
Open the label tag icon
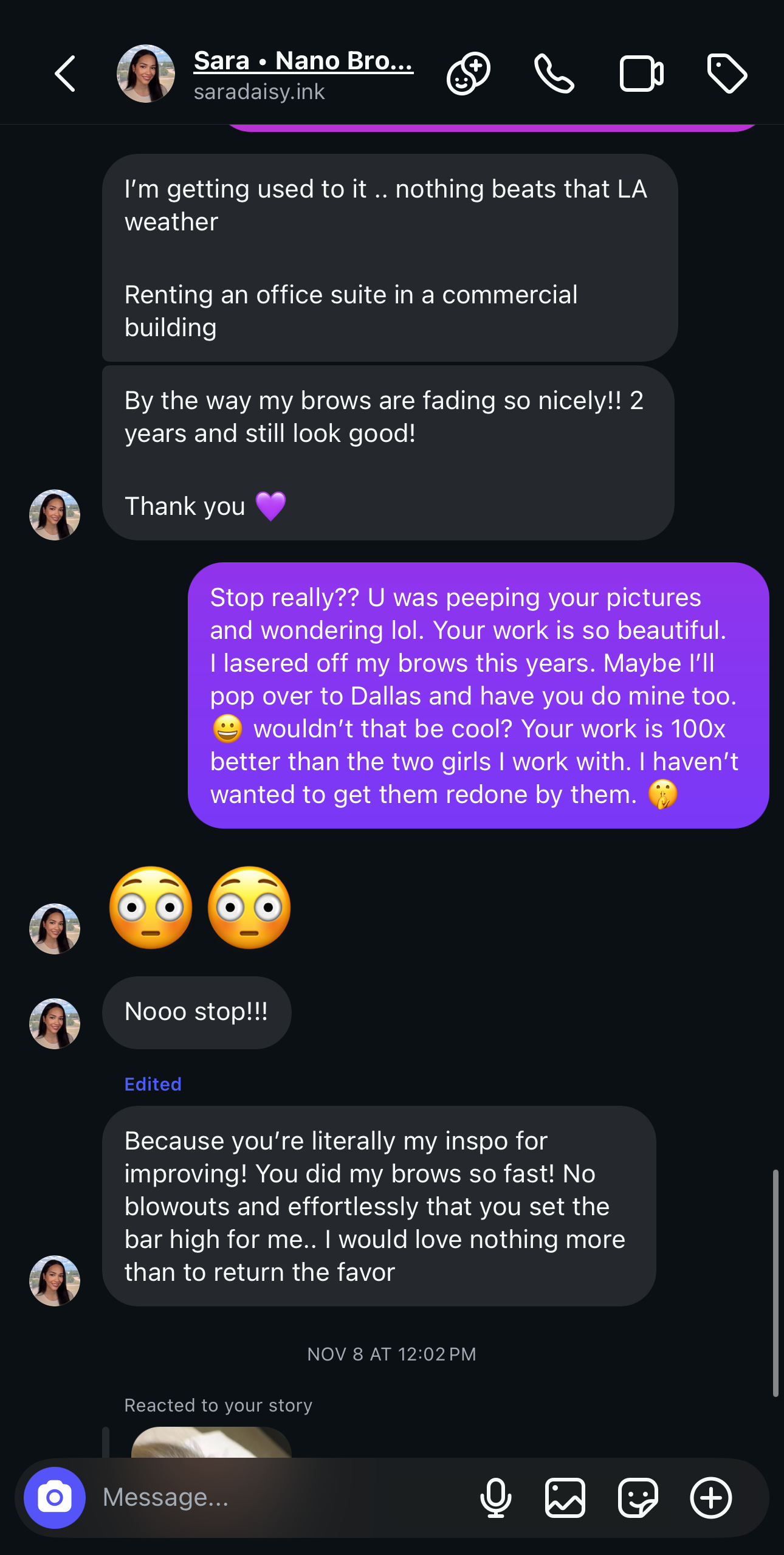[x=727, y=74]
